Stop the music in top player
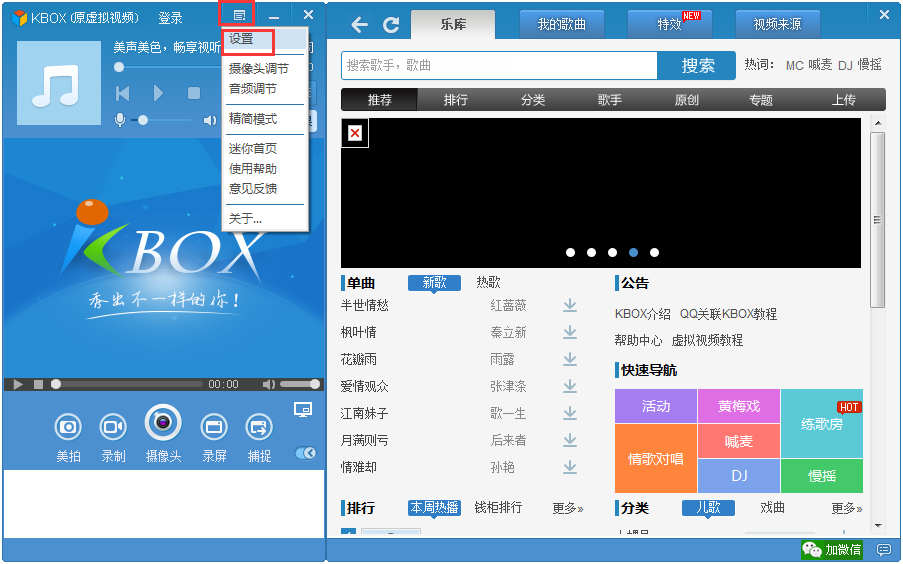This screenshot has height=564, width=903. pyautogui.click(x=194, y=93)
